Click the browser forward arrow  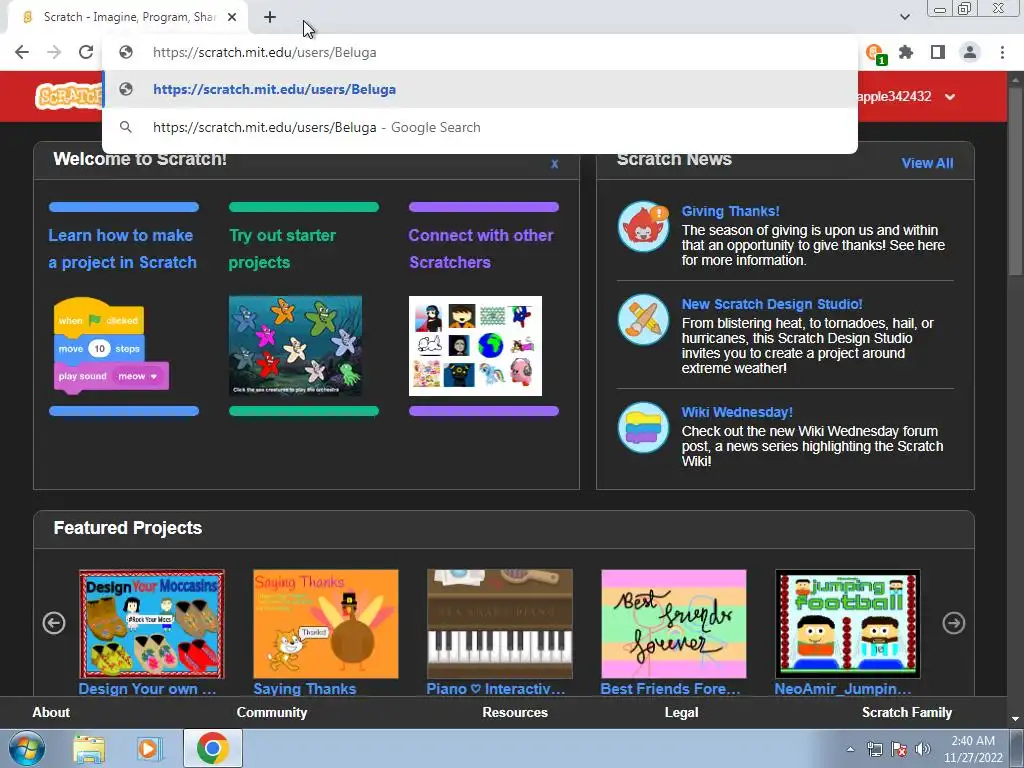[54, 52]
